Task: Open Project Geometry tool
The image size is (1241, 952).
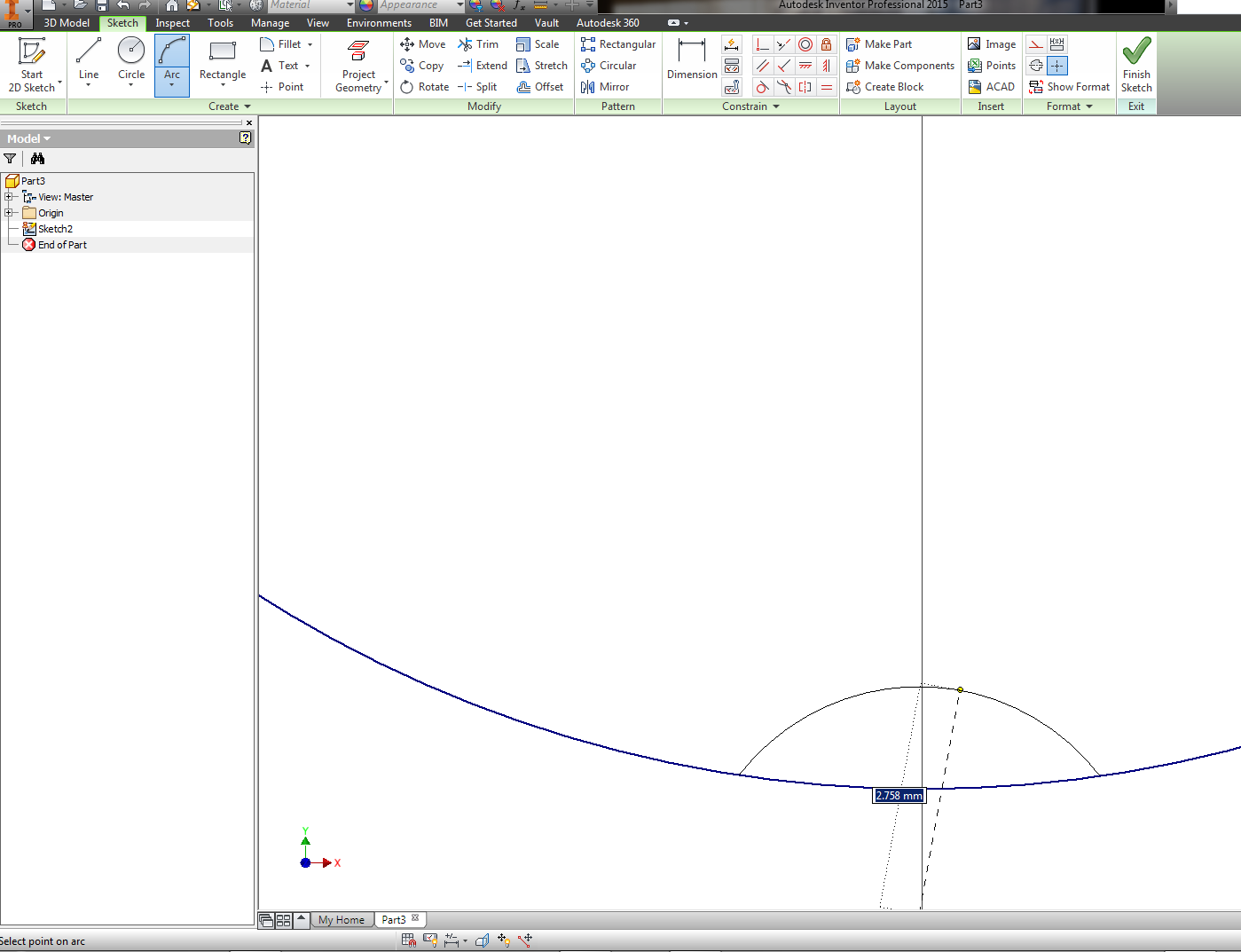Action: [358, 65]
